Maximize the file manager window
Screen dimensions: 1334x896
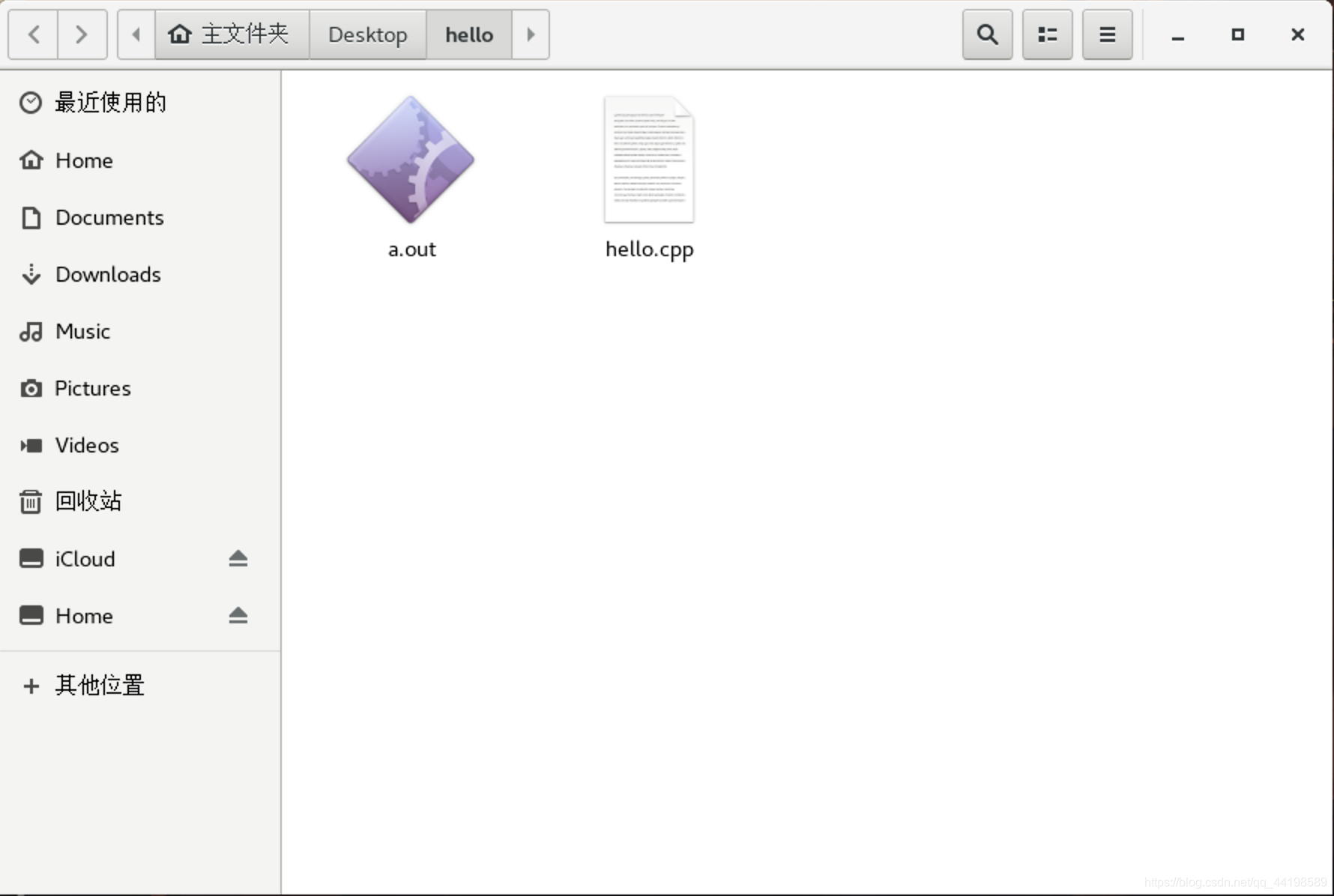point(1238,34)
